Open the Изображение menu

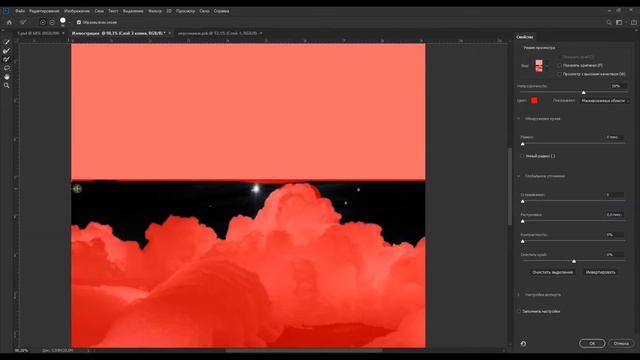(77, 11)
